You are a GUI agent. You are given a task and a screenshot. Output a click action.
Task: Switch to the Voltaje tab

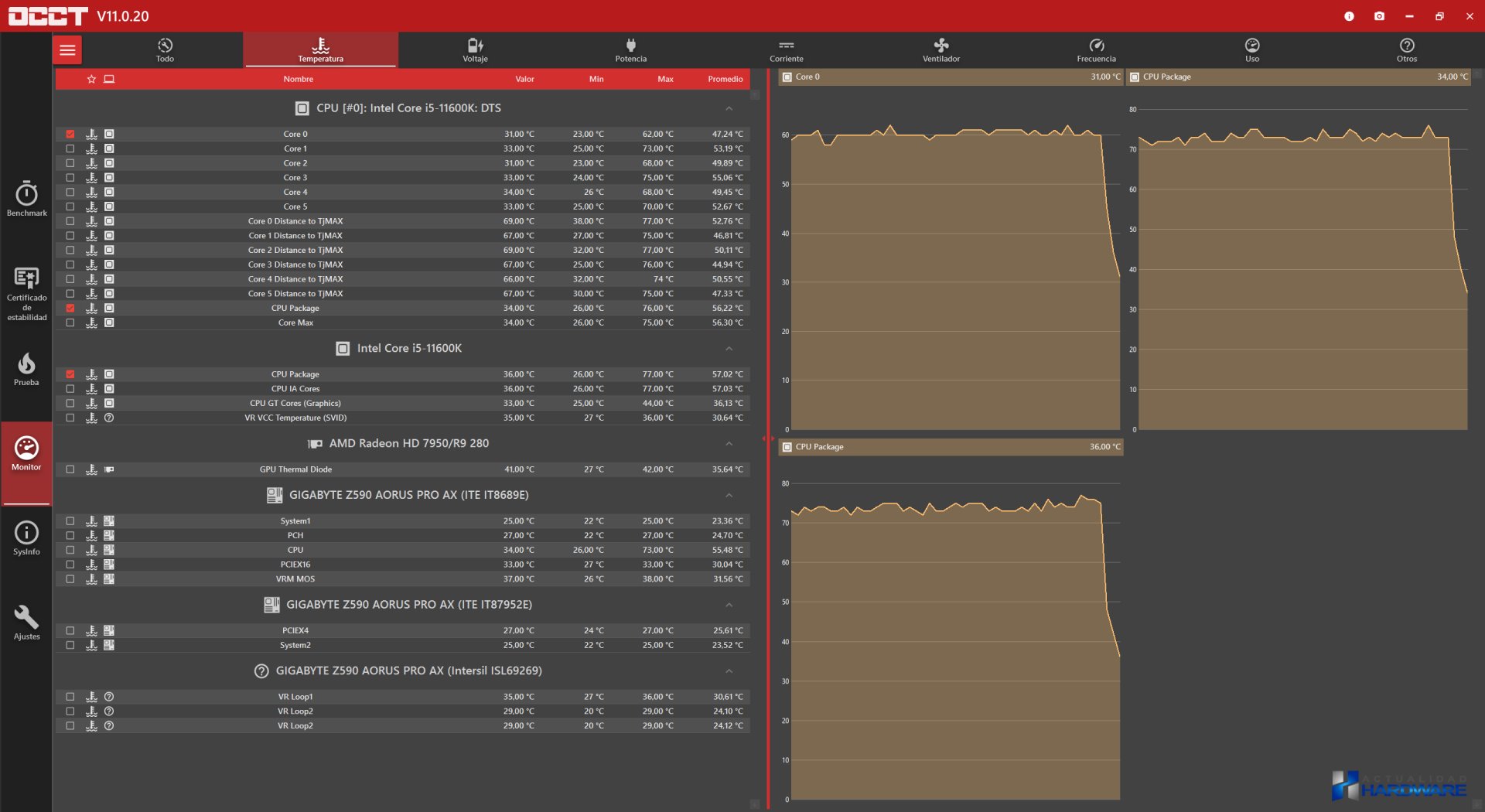(475, 50)
